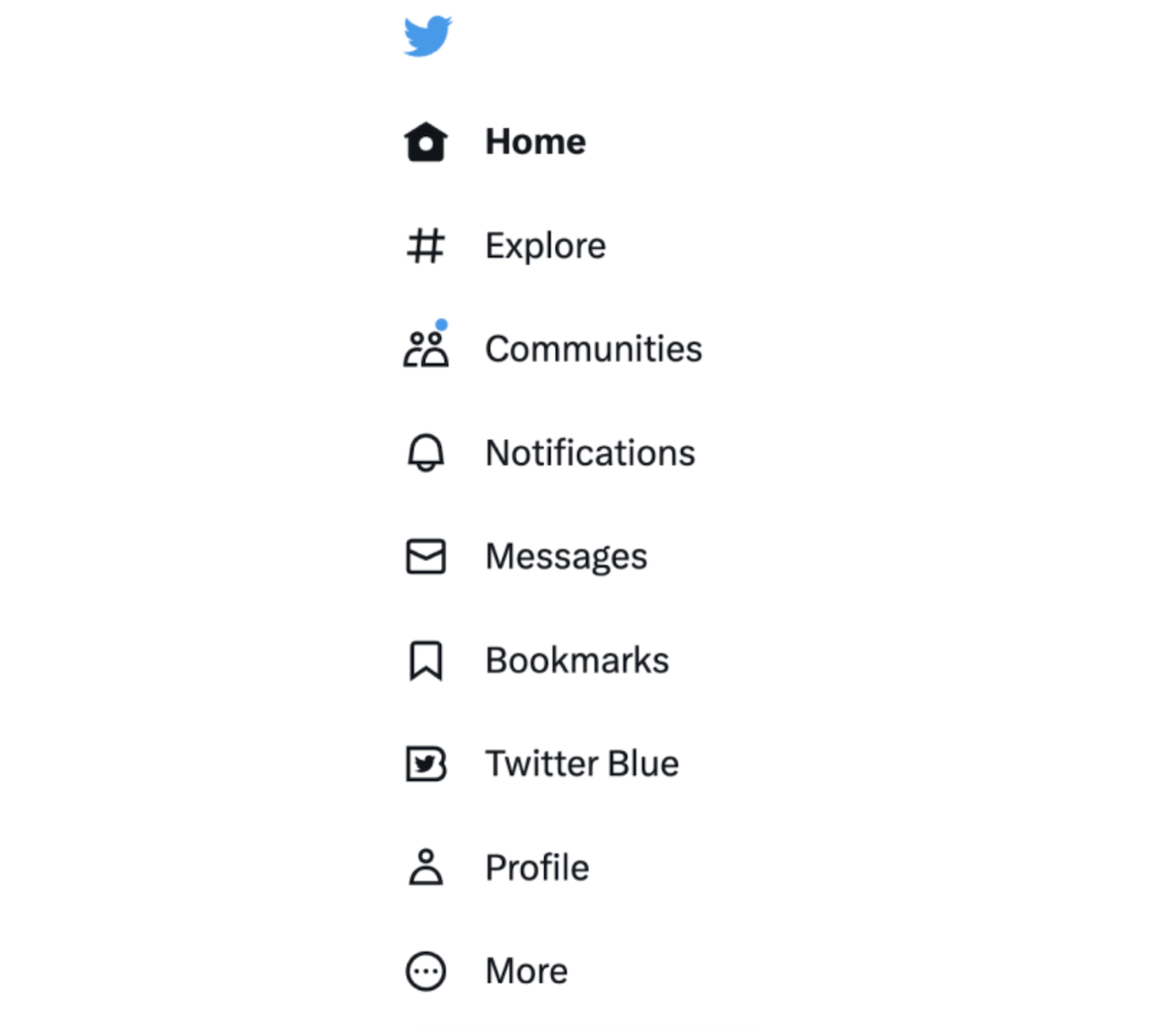Image resolution: width=1158 pixels, height=1036 pixels.
Task: Click the Explore hashtag icon
Action: (x=426, y=246)
